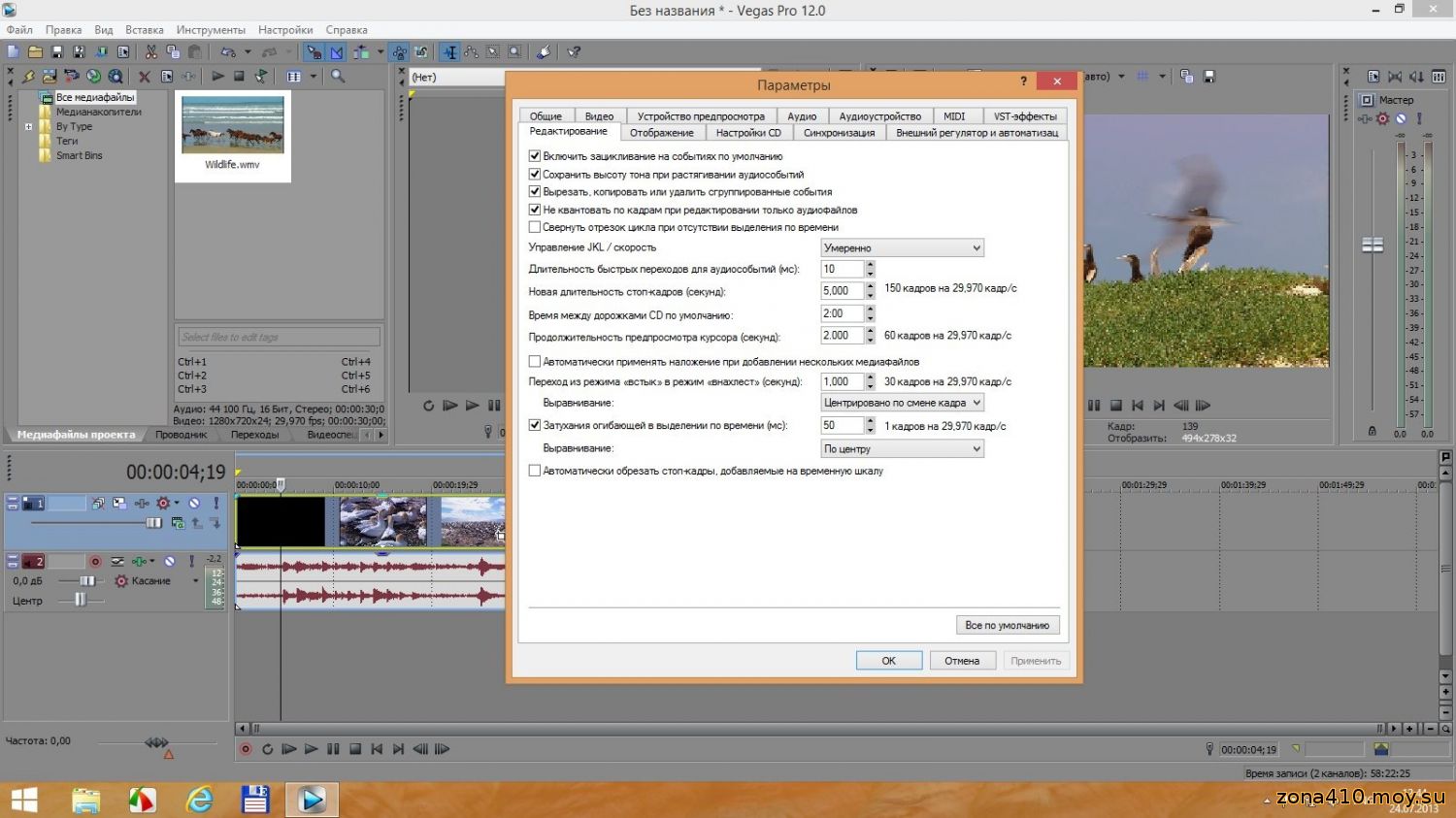Switch to the Видео tab
The image size is (1456, 818).
(599, 116)
